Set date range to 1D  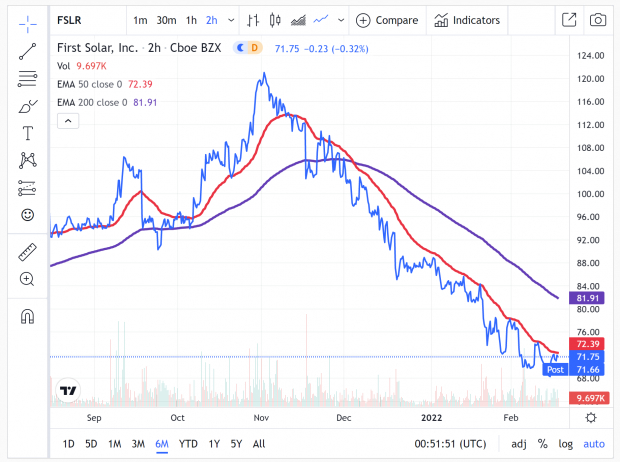coord(68,444)
